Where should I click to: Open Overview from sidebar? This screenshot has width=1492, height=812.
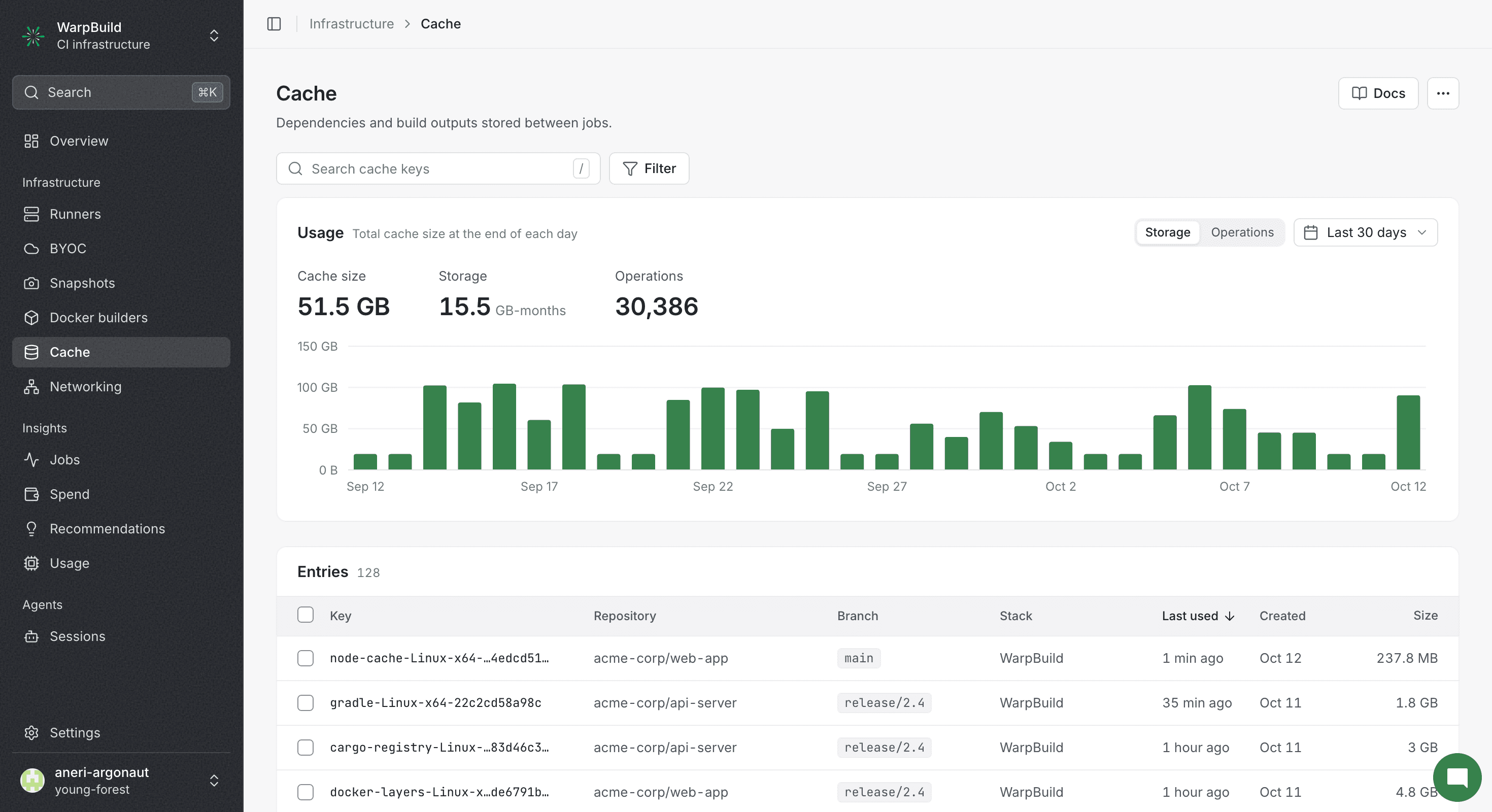tap(121, 141)
